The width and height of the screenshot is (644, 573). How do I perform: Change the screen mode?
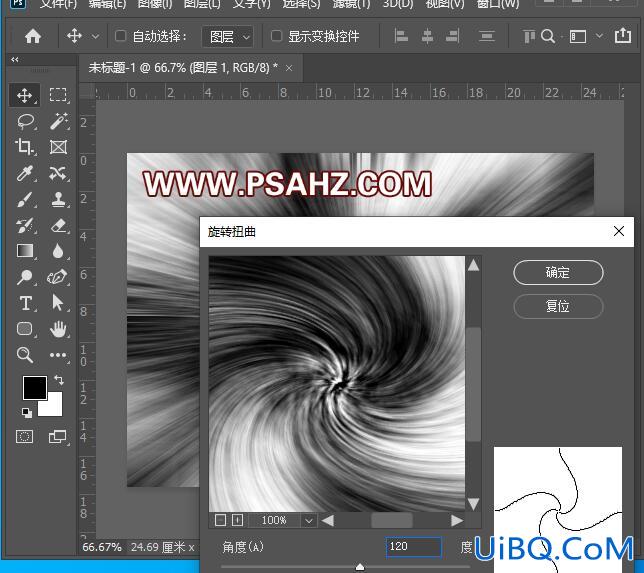tap(57, 436)
